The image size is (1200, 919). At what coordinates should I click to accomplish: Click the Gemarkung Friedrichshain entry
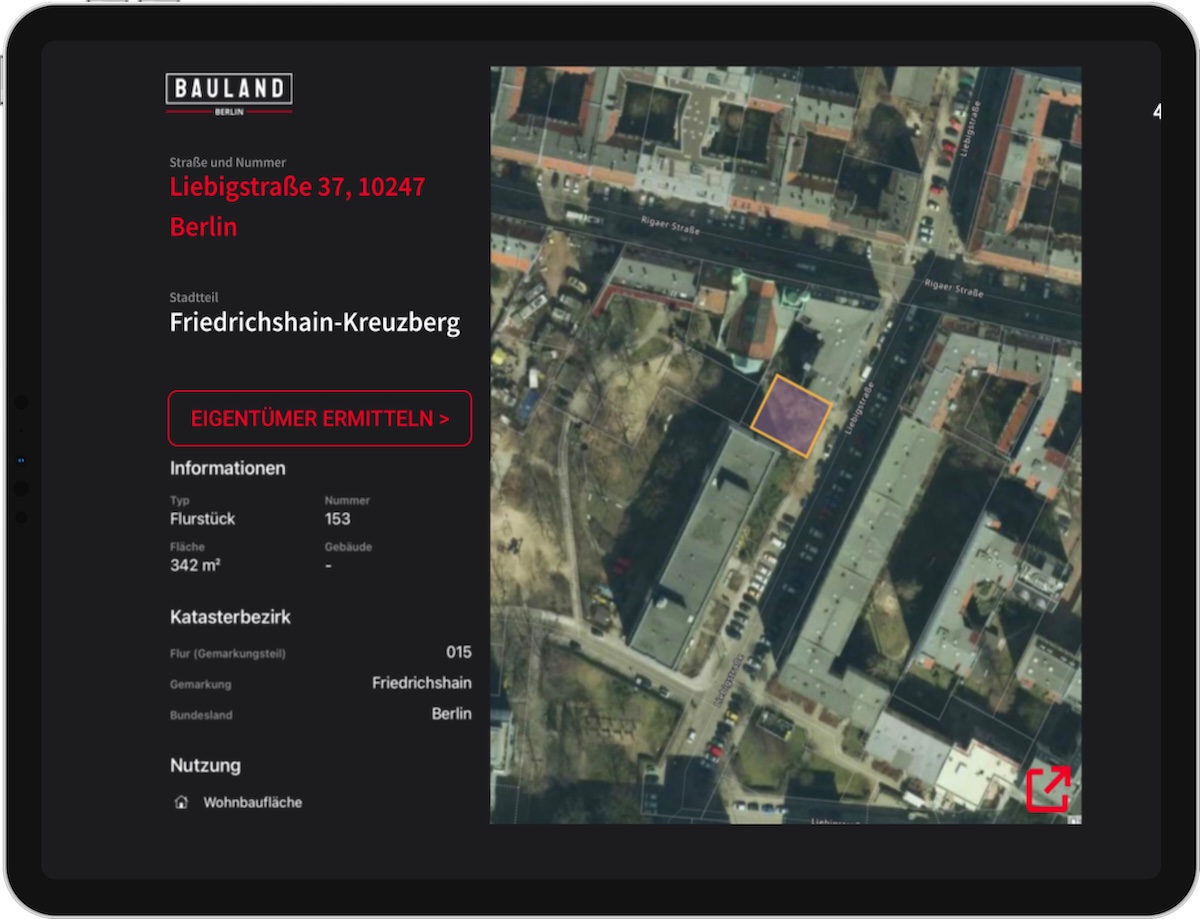421,683
